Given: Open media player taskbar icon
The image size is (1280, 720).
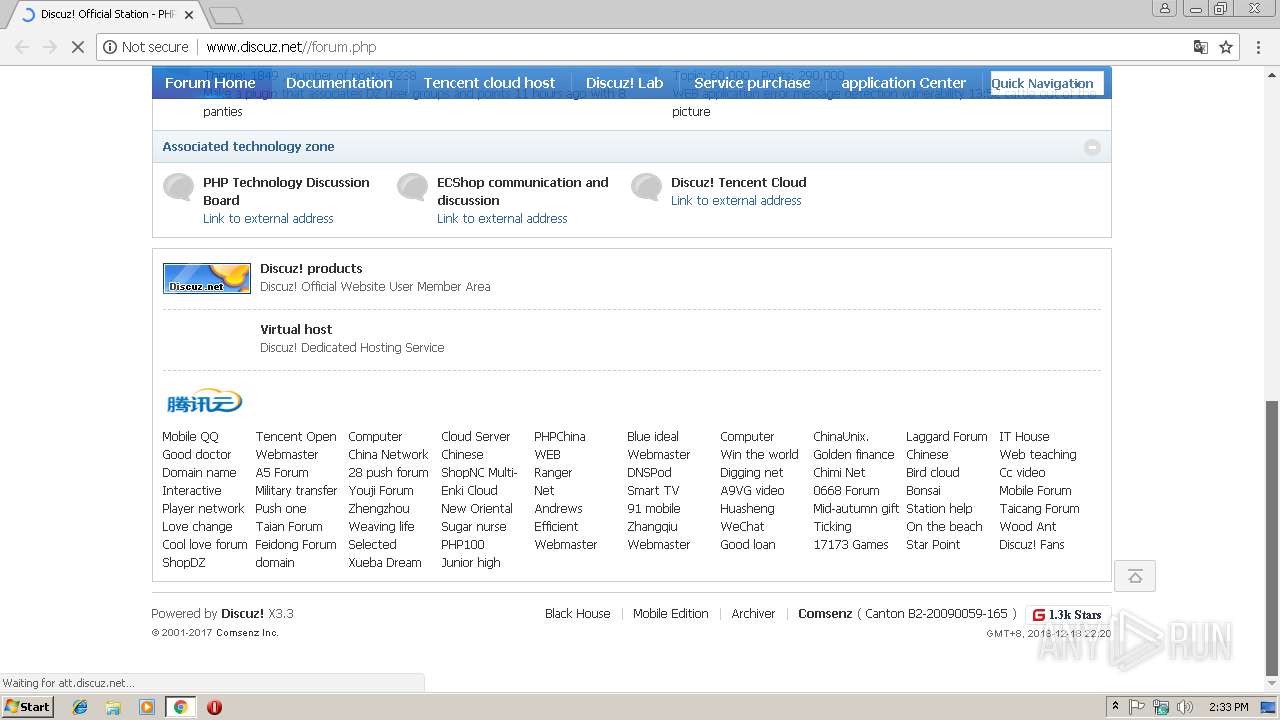Looking at the screenshot, I should (147, 707).
